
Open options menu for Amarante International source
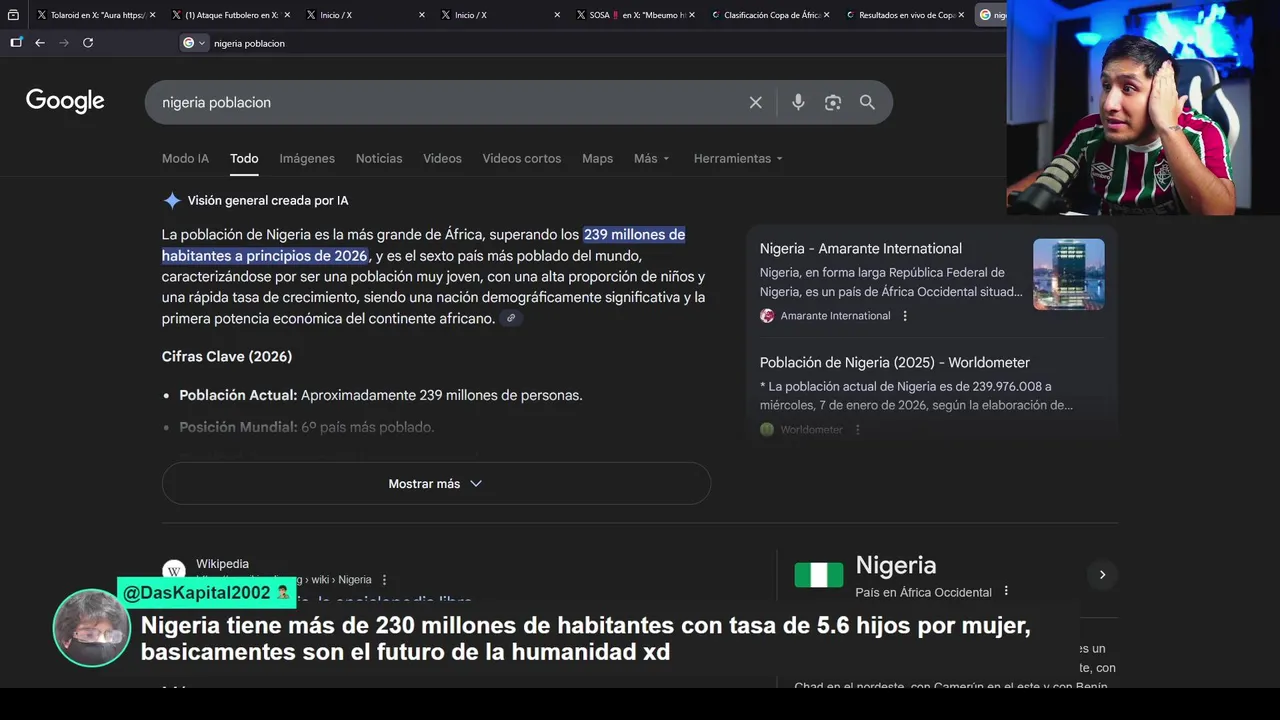[x=905, y=316]
